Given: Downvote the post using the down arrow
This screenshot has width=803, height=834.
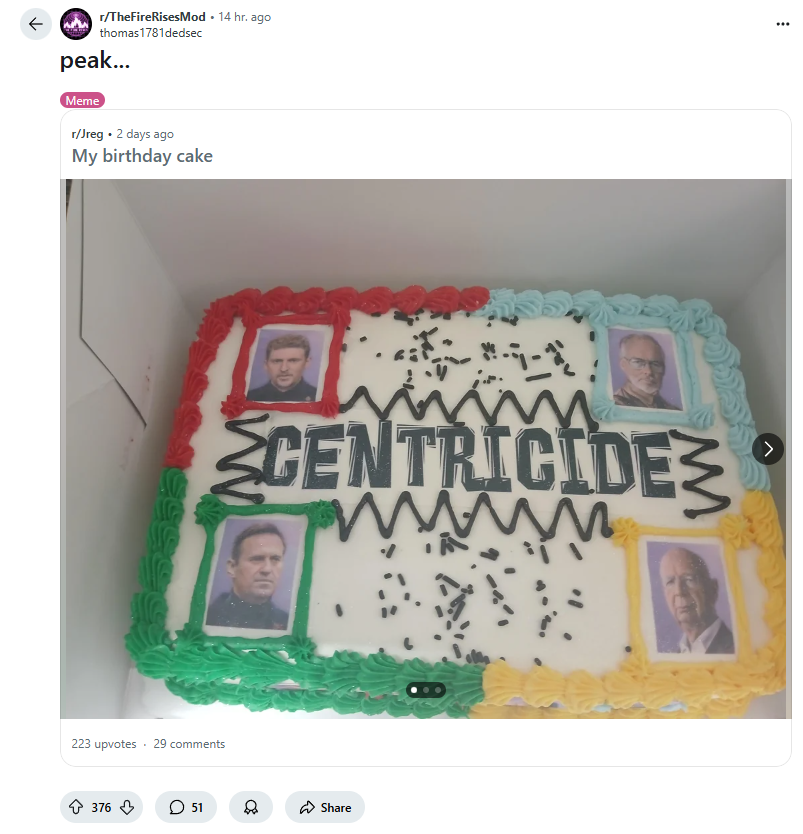Looking at the screenshot, I should click(x=127, y=807).
